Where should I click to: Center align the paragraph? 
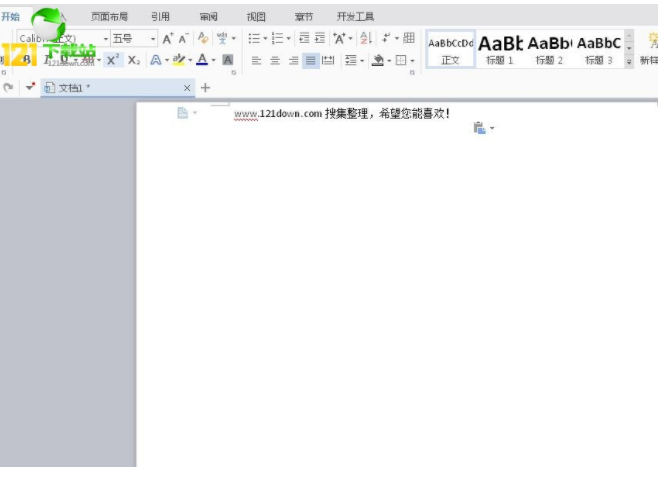pyautogui.click(x=275, y=61)
